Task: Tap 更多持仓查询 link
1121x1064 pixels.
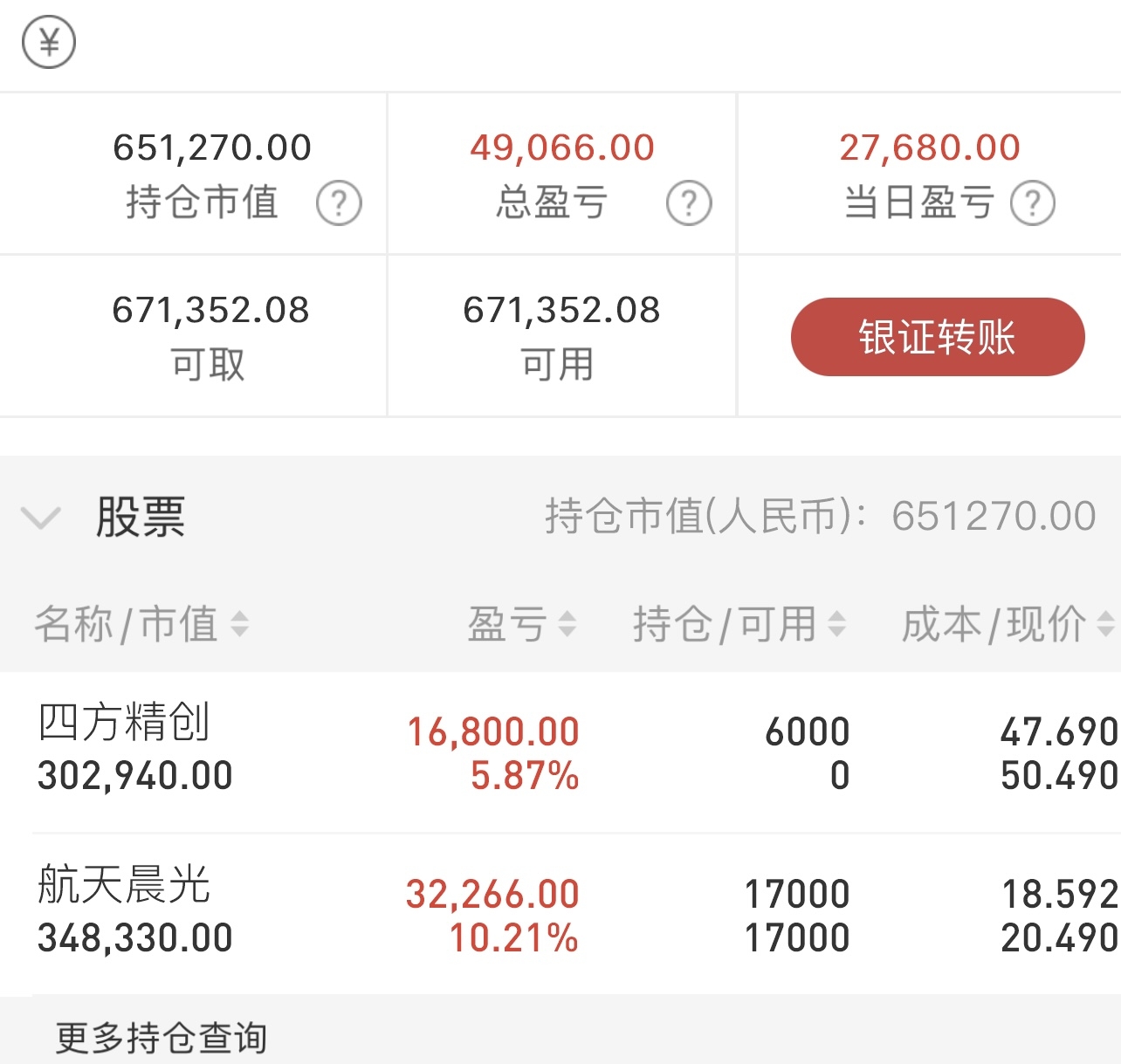Action: (x=162, y=1038)
